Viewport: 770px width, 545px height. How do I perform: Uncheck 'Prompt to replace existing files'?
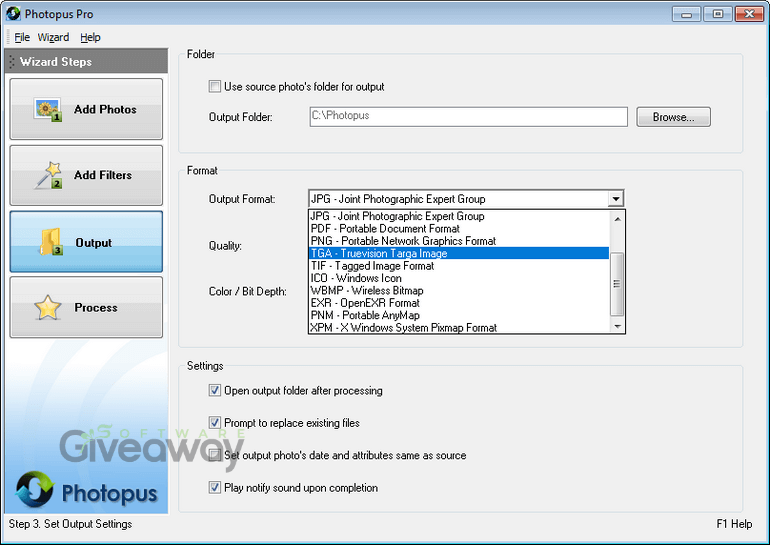click(215, 423)
